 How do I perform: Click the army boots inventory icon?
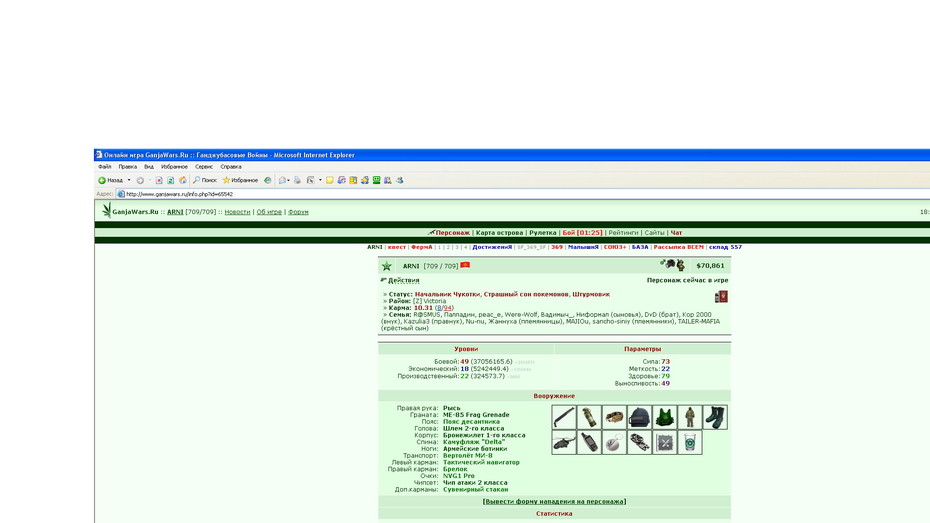715,417
